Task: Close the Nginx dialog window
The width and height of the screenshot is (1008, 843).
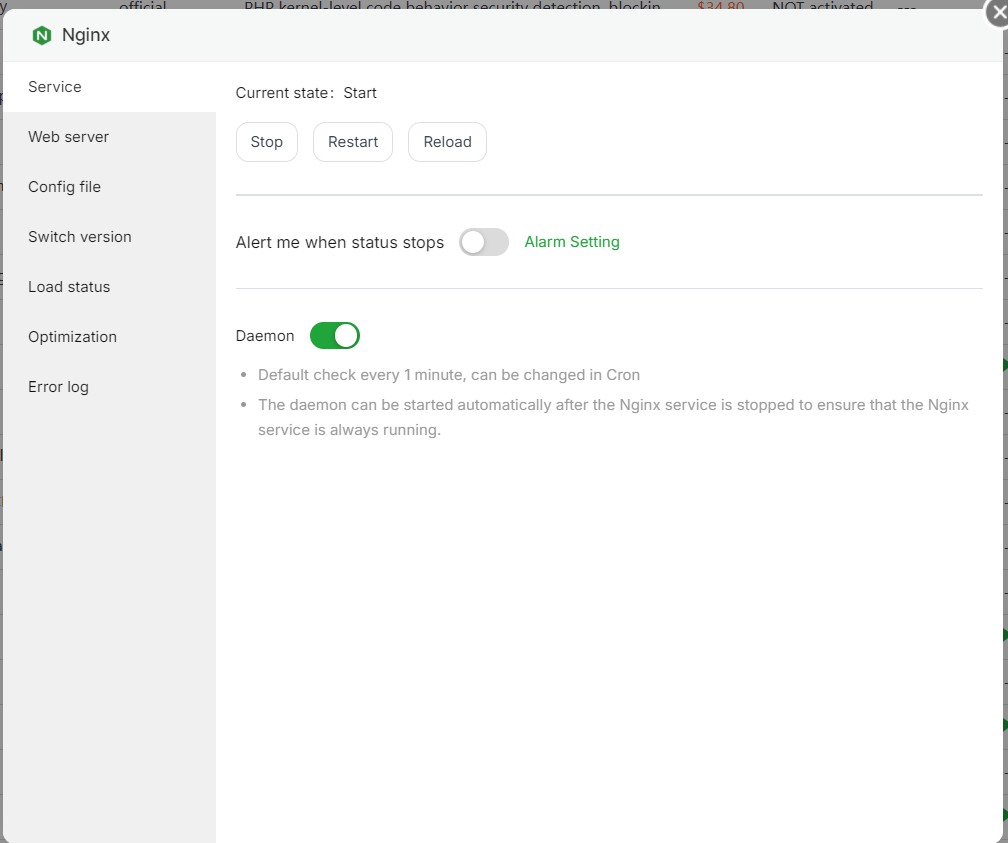Action: [998, 12]
